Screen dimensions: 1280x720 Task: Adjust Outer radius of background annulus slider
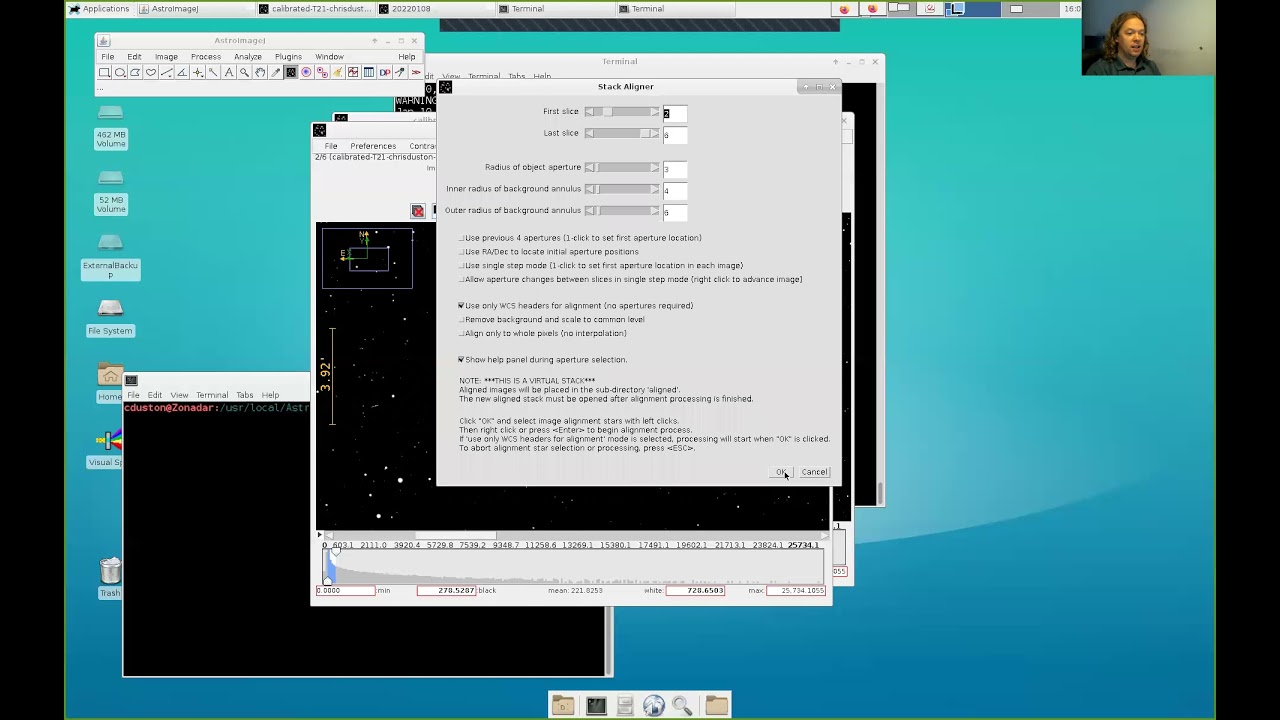tap(622, 210)
